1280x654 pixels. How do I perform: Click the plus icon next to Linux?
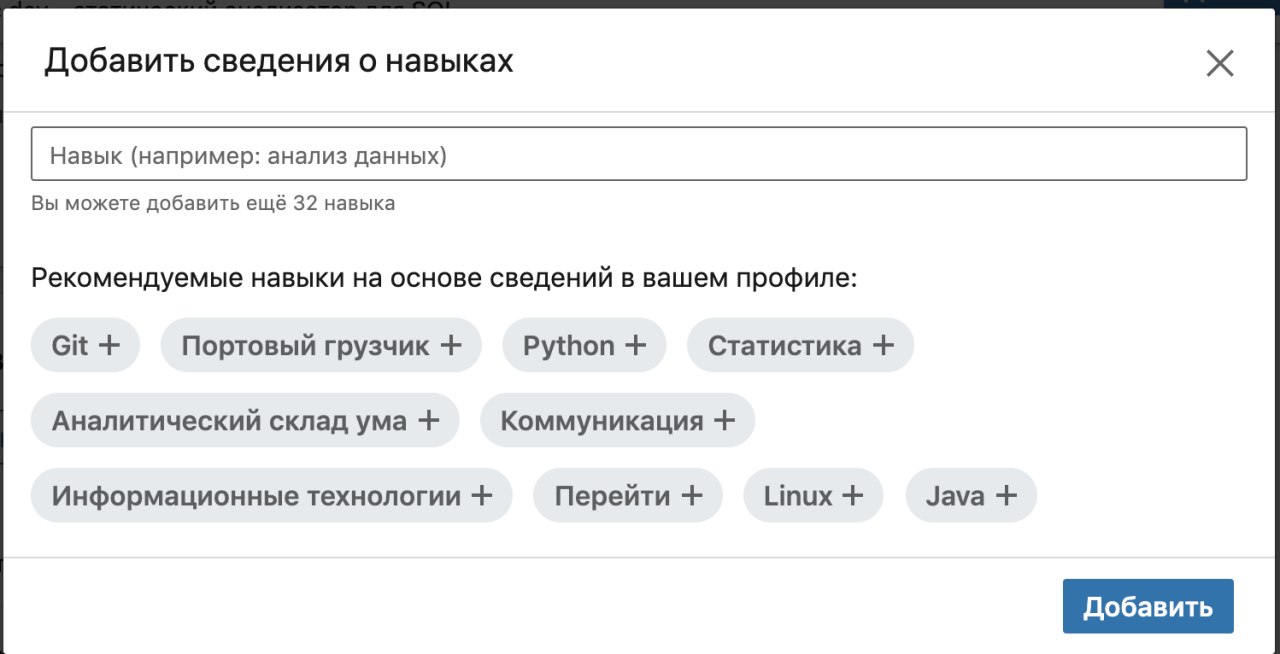point(852,495)
